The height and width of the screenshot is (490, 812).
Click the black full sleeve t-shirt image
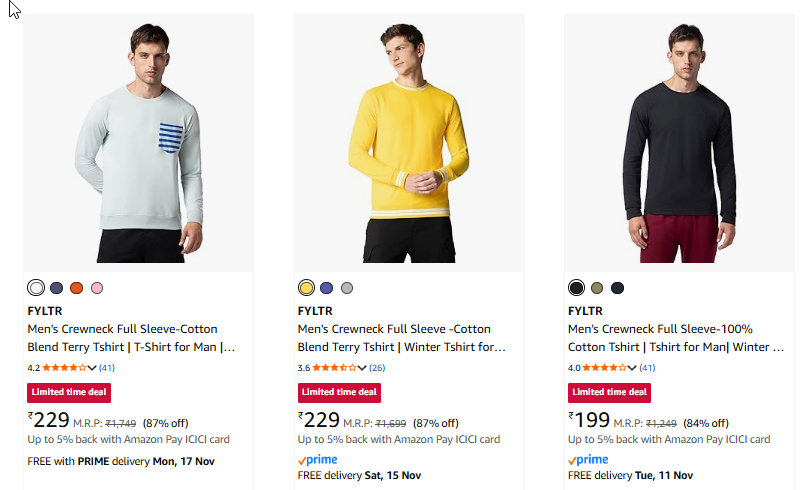click(679, 143)
